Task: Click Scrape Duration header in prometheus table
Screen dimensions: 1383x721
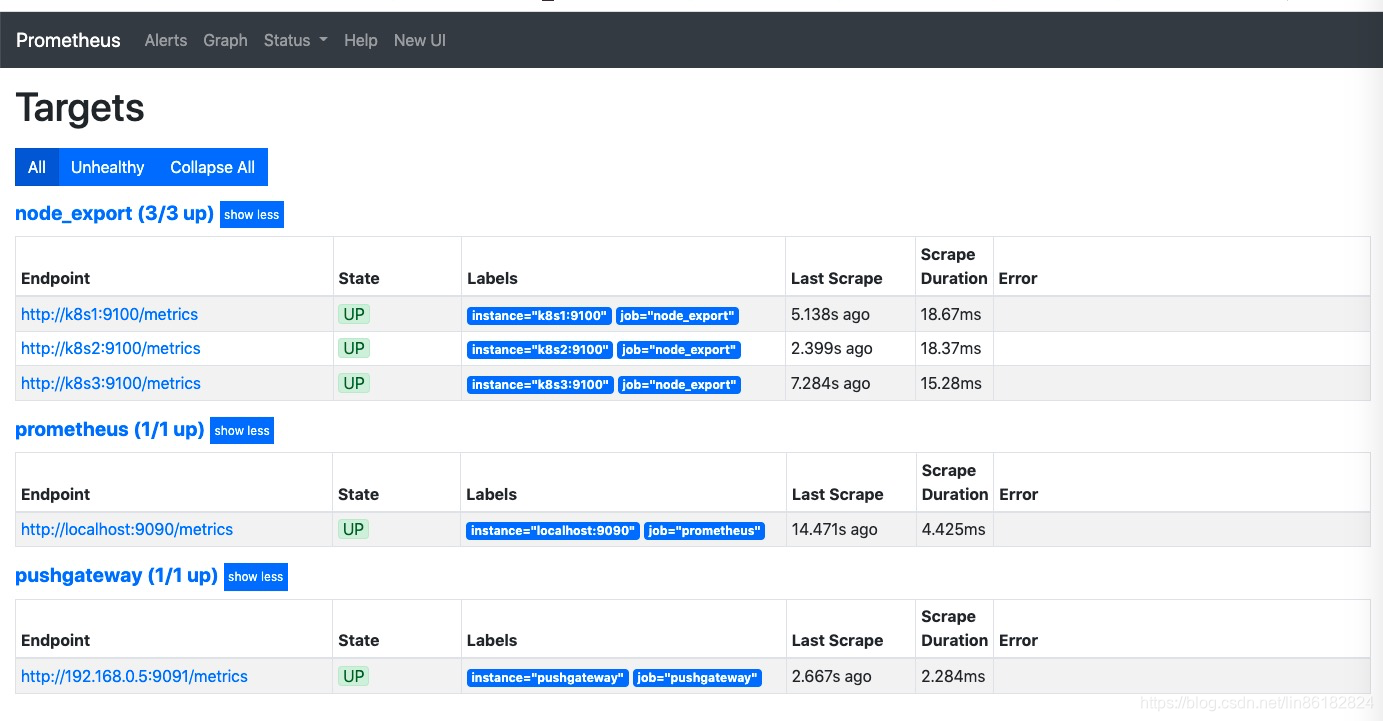Action: tap(955, 482)
